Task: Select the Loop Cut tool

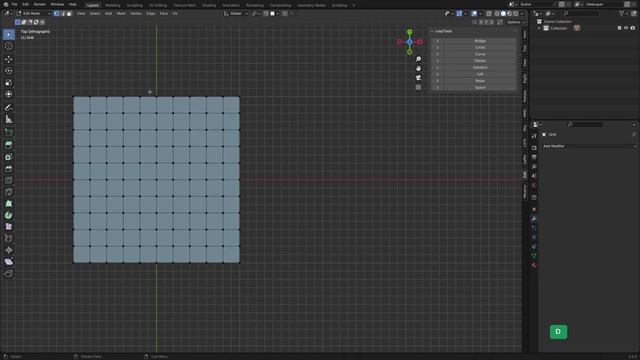Action: [9, 180]
